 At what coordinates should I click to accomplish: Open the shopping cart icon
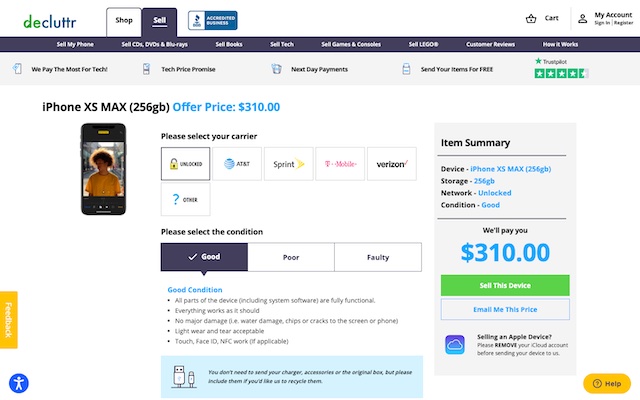tap(531, 18)
